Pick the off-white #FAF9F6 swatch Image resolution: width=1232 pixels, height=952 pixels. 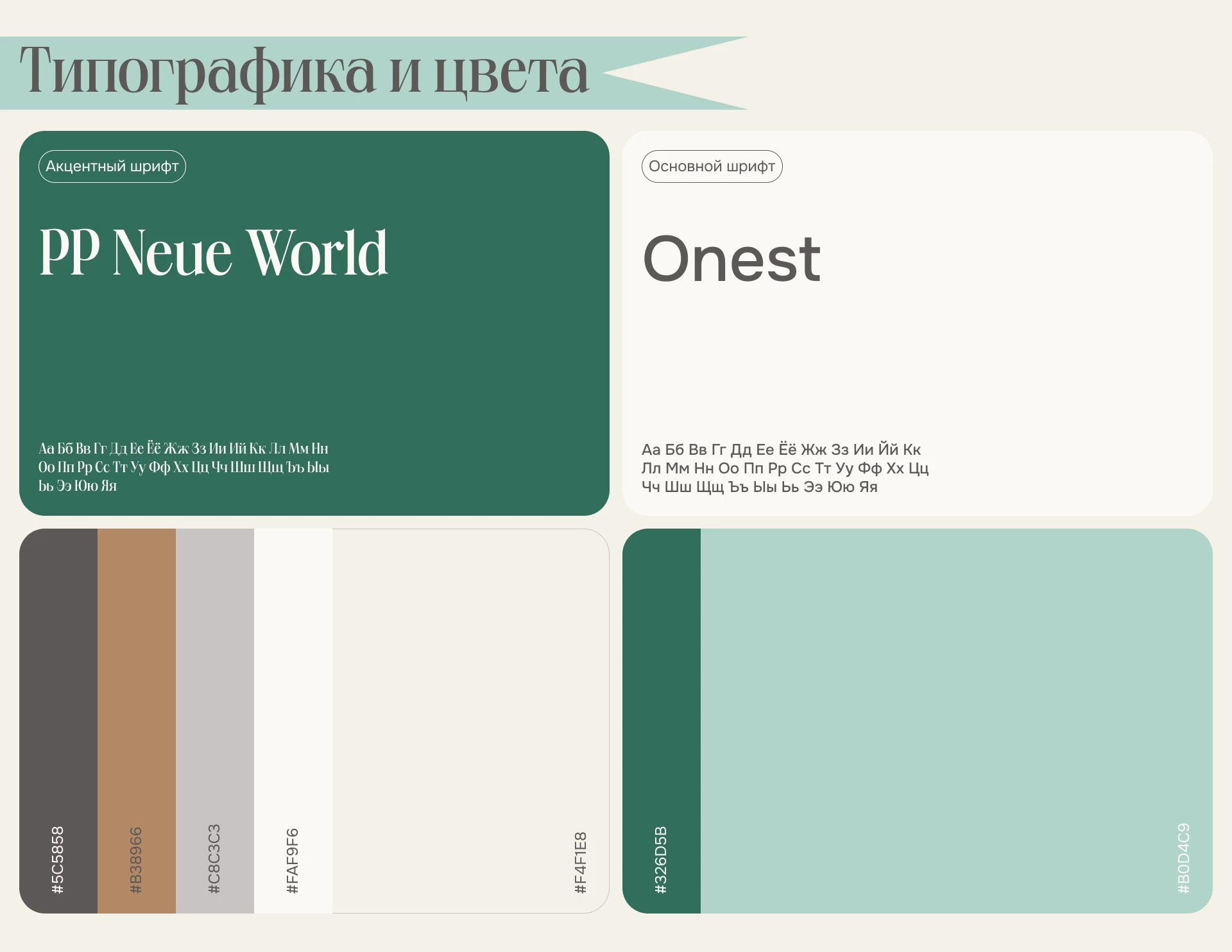[x=293, y=721]
